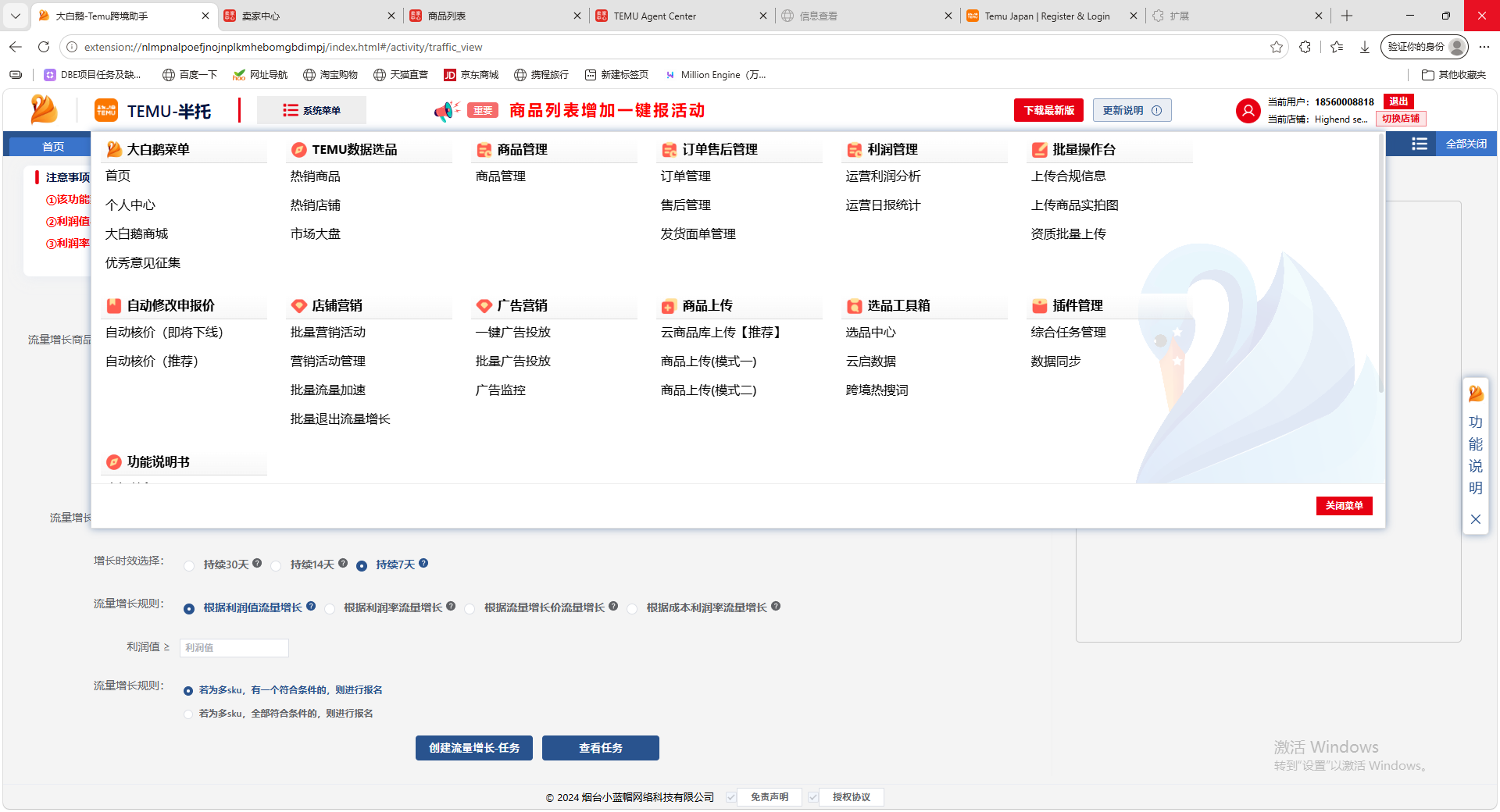This screenshot has height=812, width=1500.
Task: Open the list view icon in the tab bar
Action: [1420, 144]
